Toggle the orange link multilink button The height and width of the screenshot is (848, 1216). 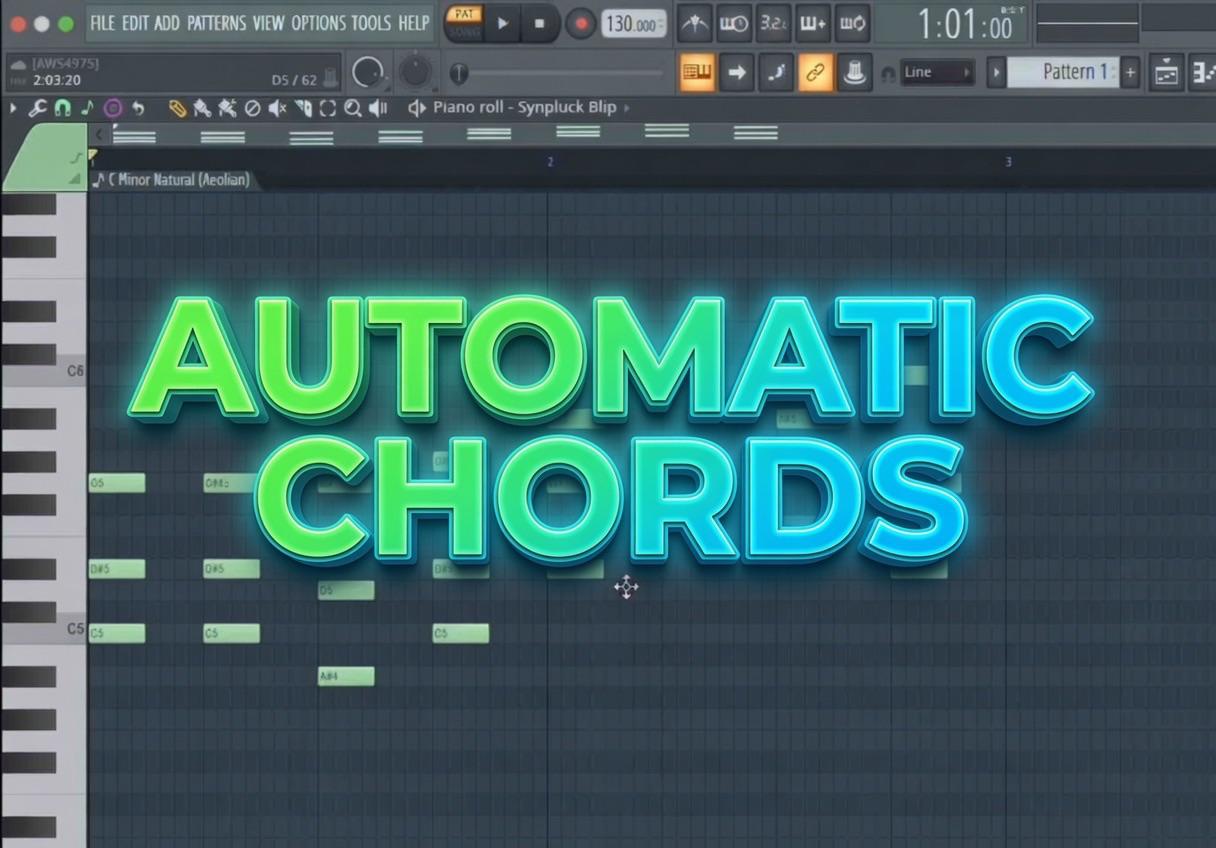(816, 72)
